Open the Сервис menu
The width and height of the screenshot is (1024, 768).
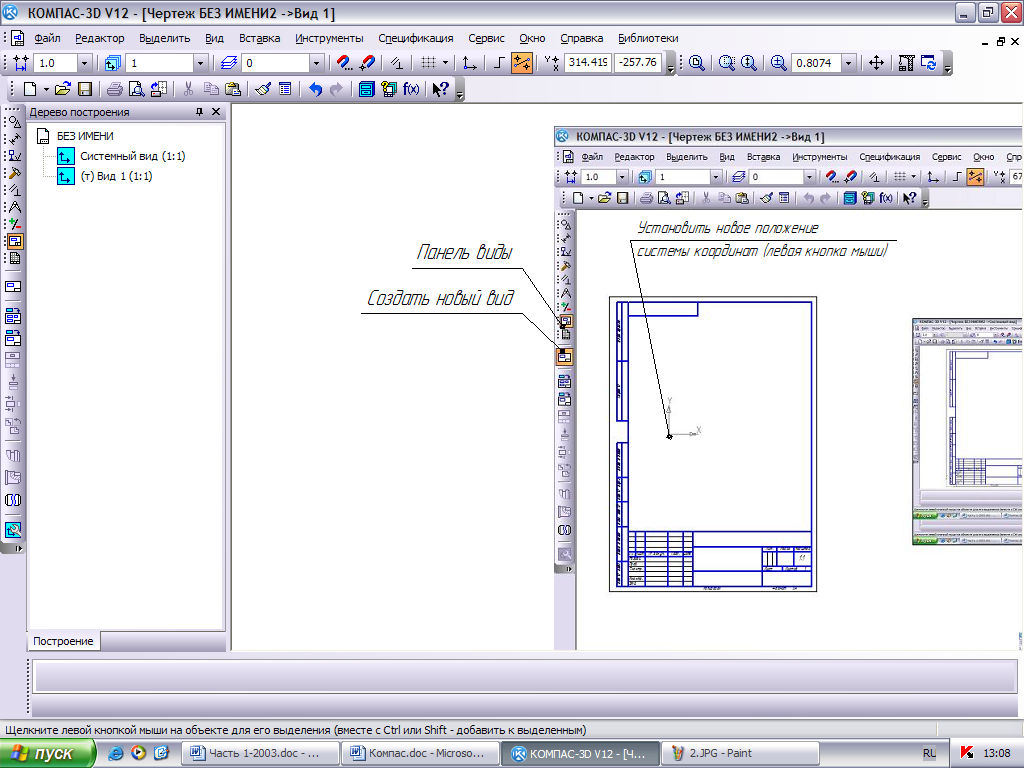click(x=486, y=39)
